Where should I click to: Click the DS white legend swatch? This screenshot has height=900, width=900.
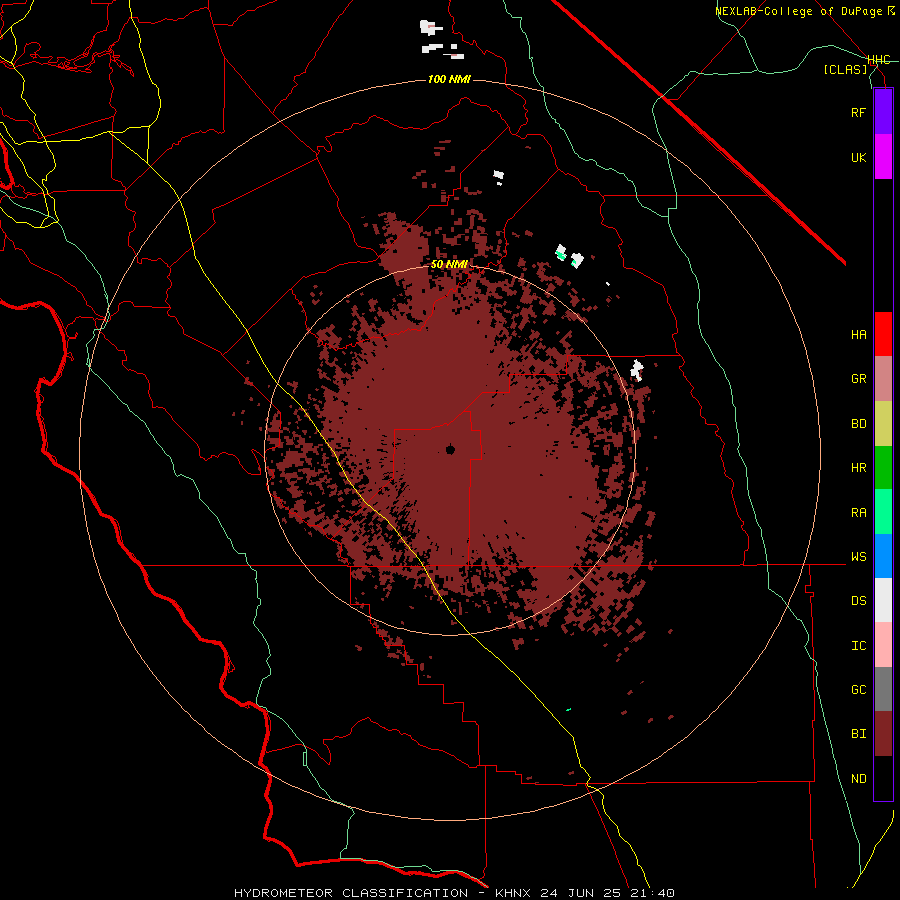tap(883, 600)
